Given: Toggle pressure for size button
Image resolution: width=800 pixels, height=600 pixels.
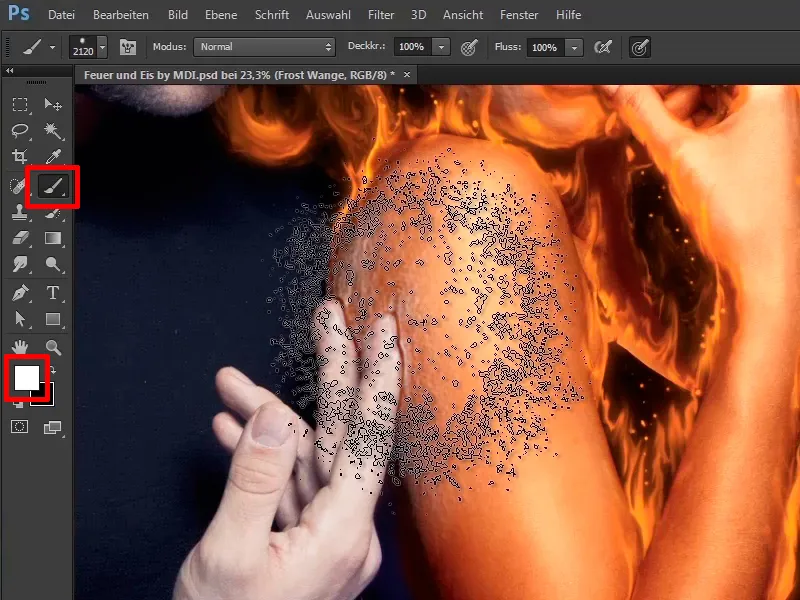Looking at the screenshot, I should tap(640, 47).
